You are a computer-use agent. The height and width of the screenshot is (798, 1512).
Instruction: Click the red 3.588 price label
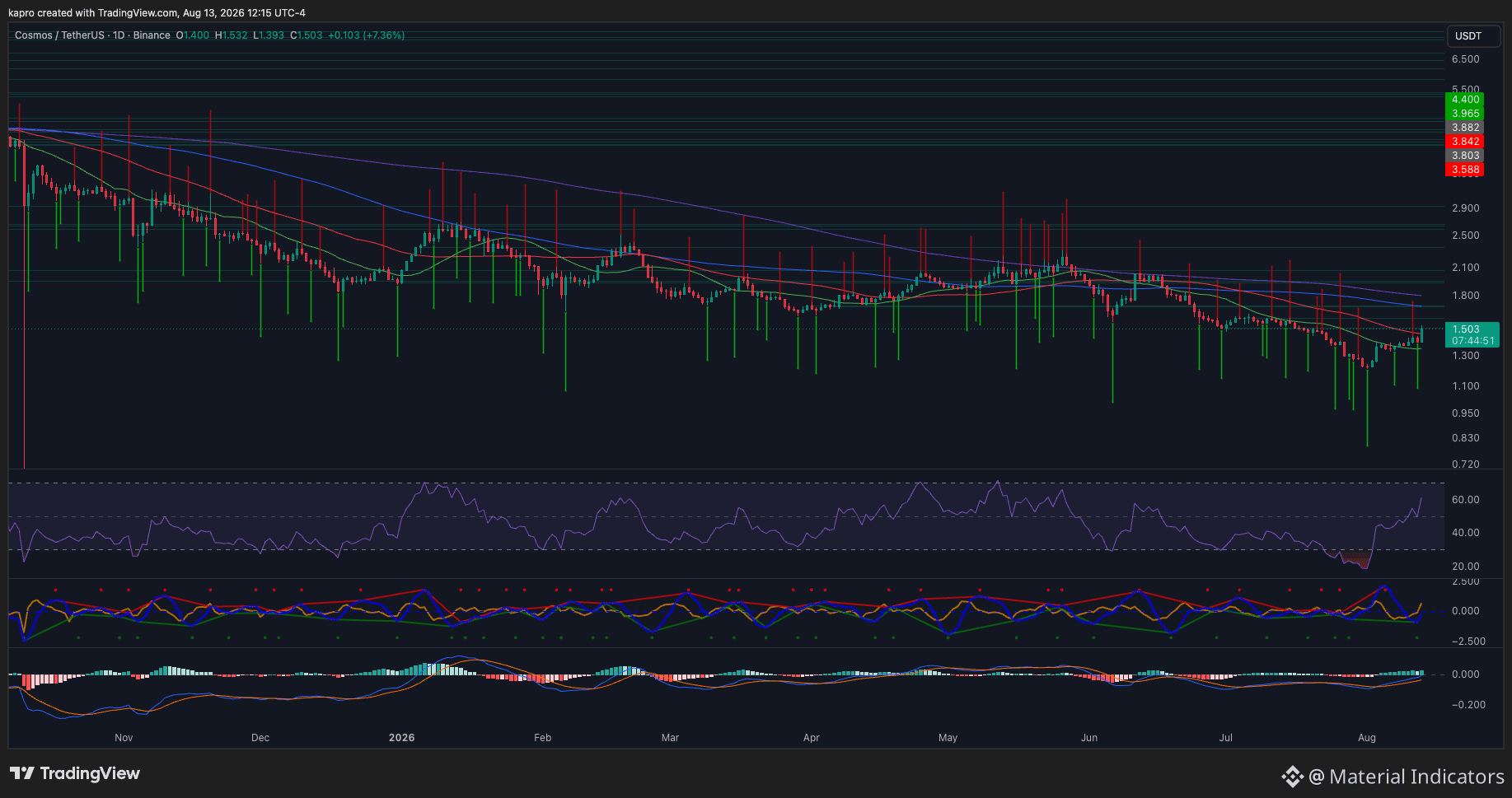tap(1465, 170)
